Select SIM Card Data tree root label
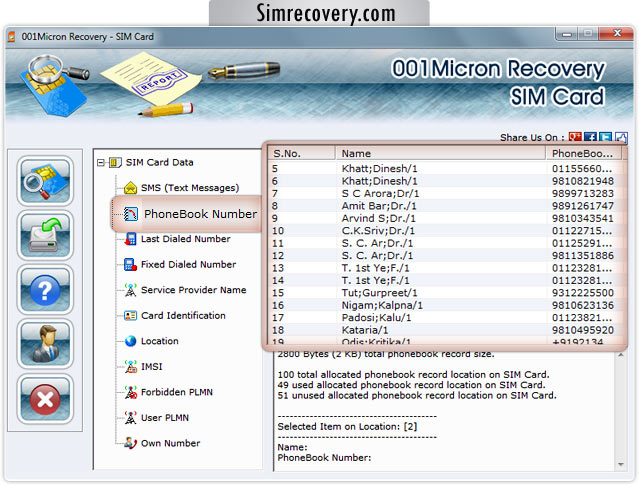 point(159,163)
